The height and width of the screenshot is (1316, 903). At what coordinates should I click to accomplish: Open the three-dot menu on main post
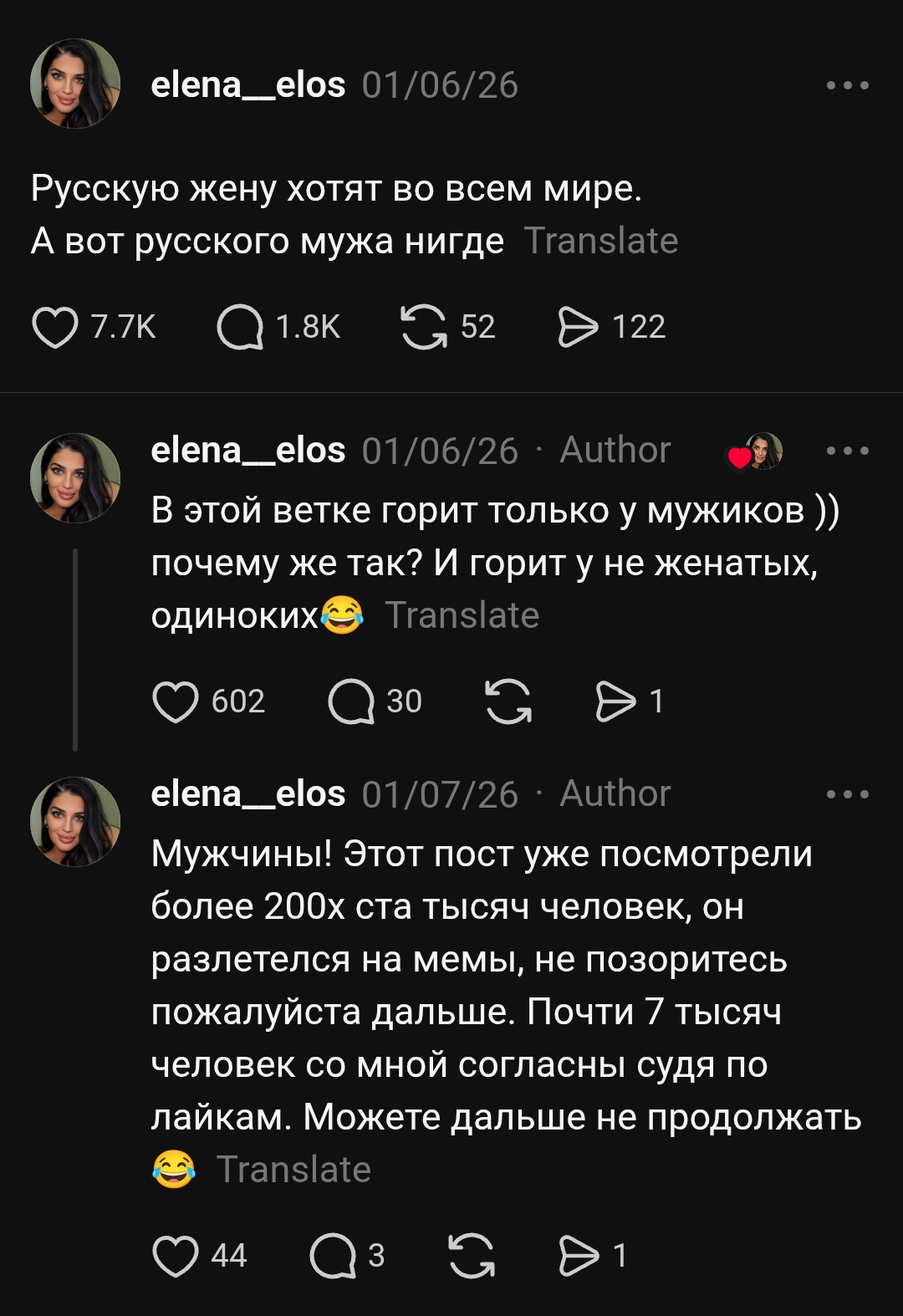tap(847, 85)
